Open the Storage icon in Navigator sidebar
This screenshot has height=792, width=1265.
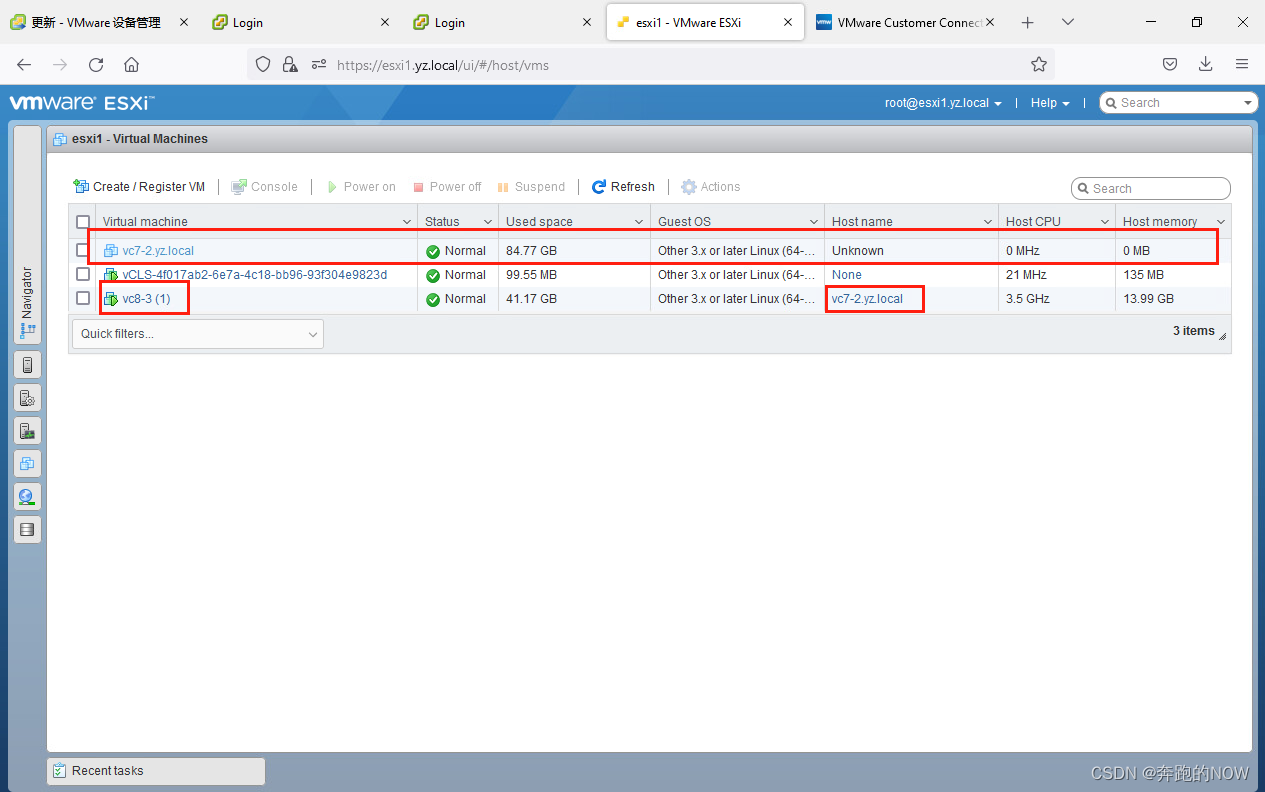pos(27,529)
